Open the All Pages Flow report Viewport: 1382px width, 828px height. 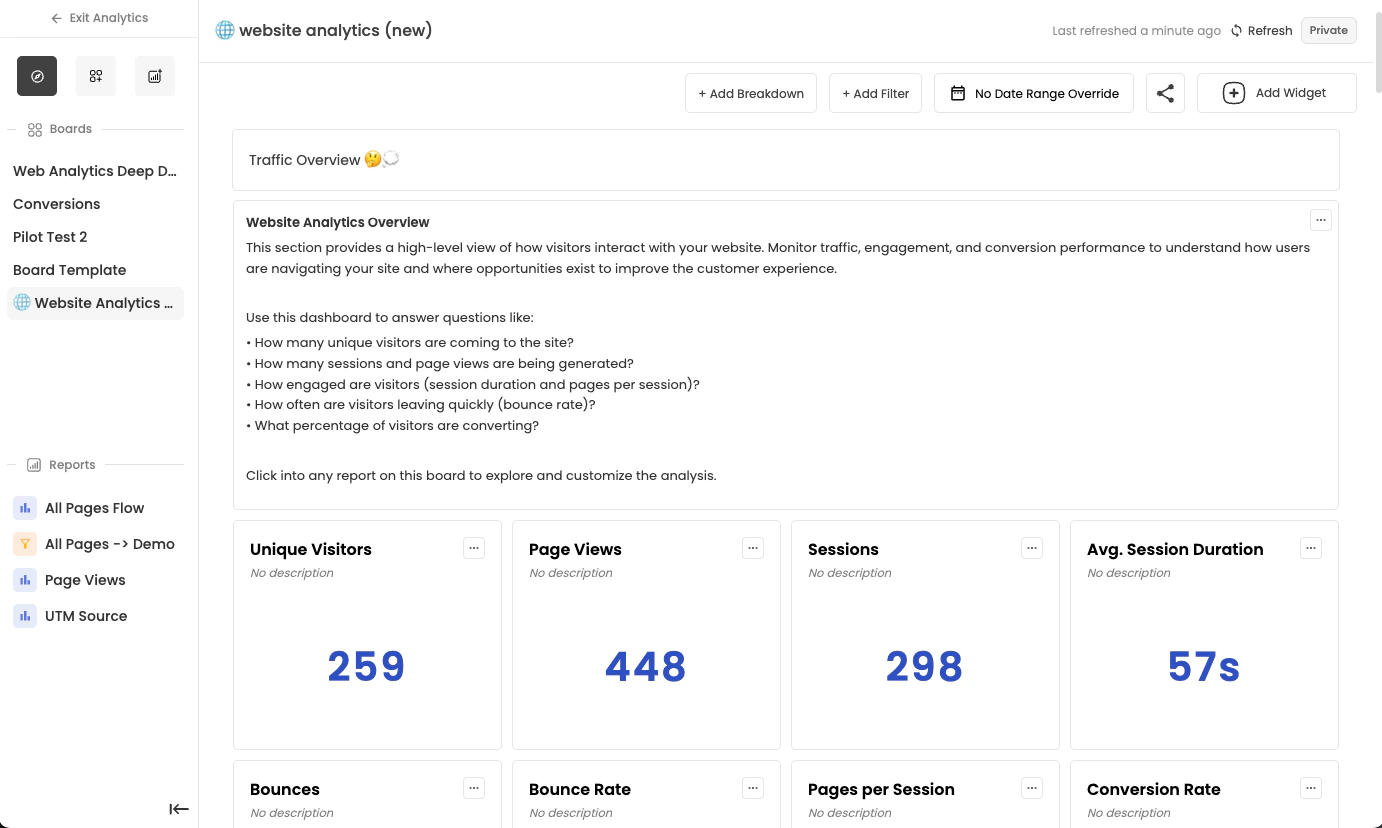pyautogui.click(x=95, y=508)
